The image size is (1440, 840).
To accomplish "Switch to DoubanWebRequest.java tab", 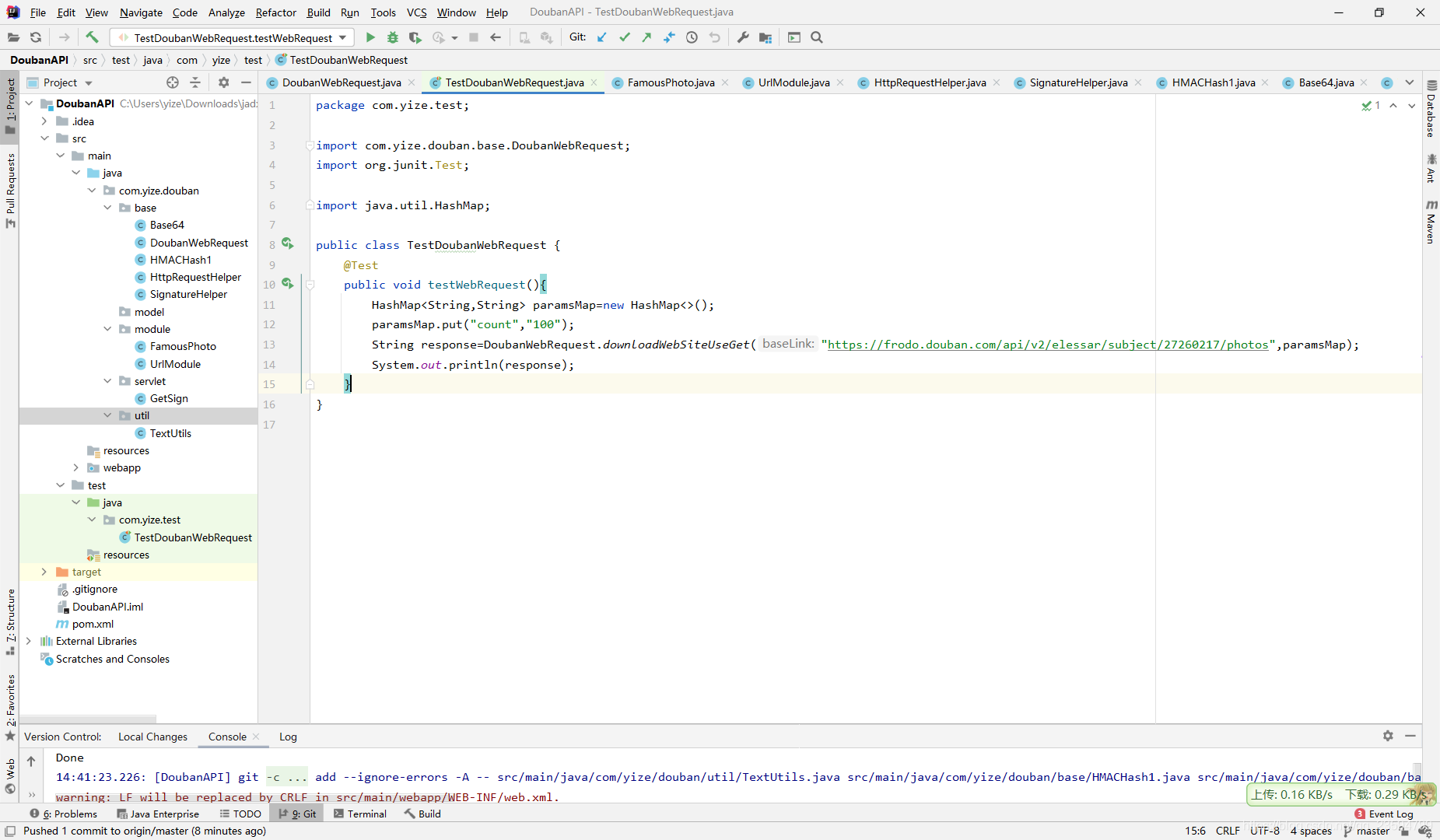I will (x=342, y=82).
